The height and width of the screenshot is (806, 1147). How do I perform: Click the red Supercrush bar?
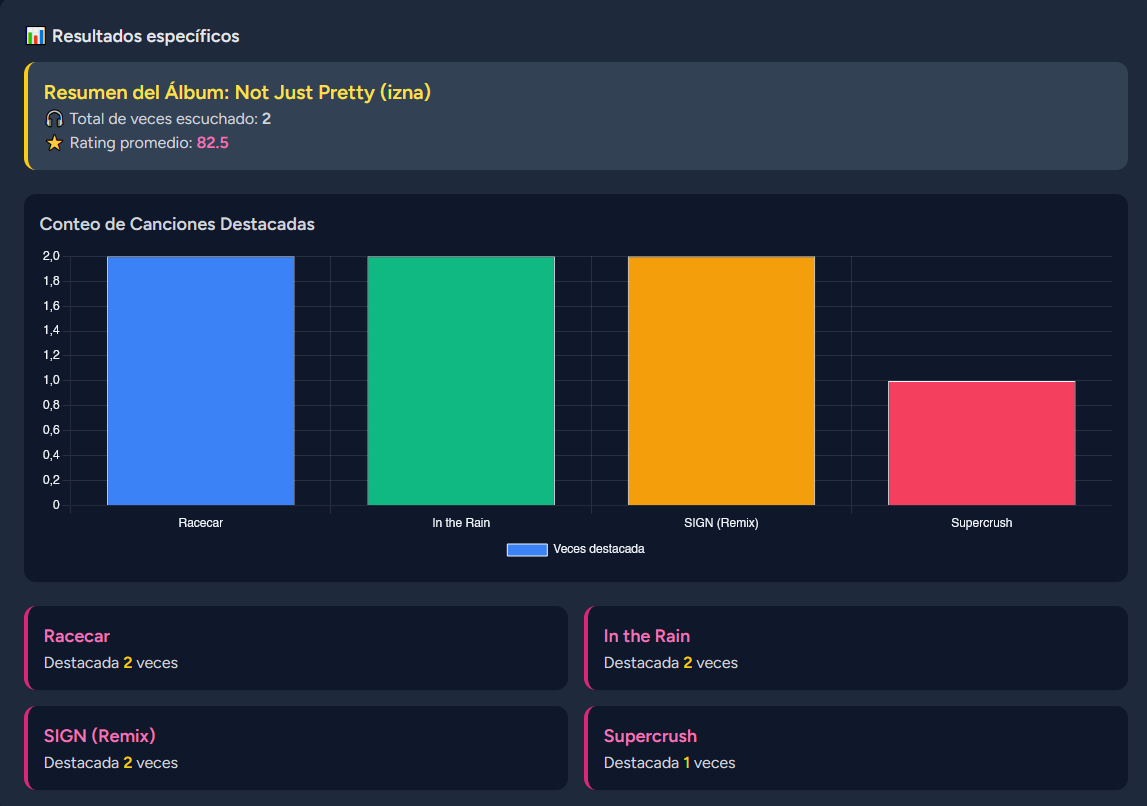(981, 443)
